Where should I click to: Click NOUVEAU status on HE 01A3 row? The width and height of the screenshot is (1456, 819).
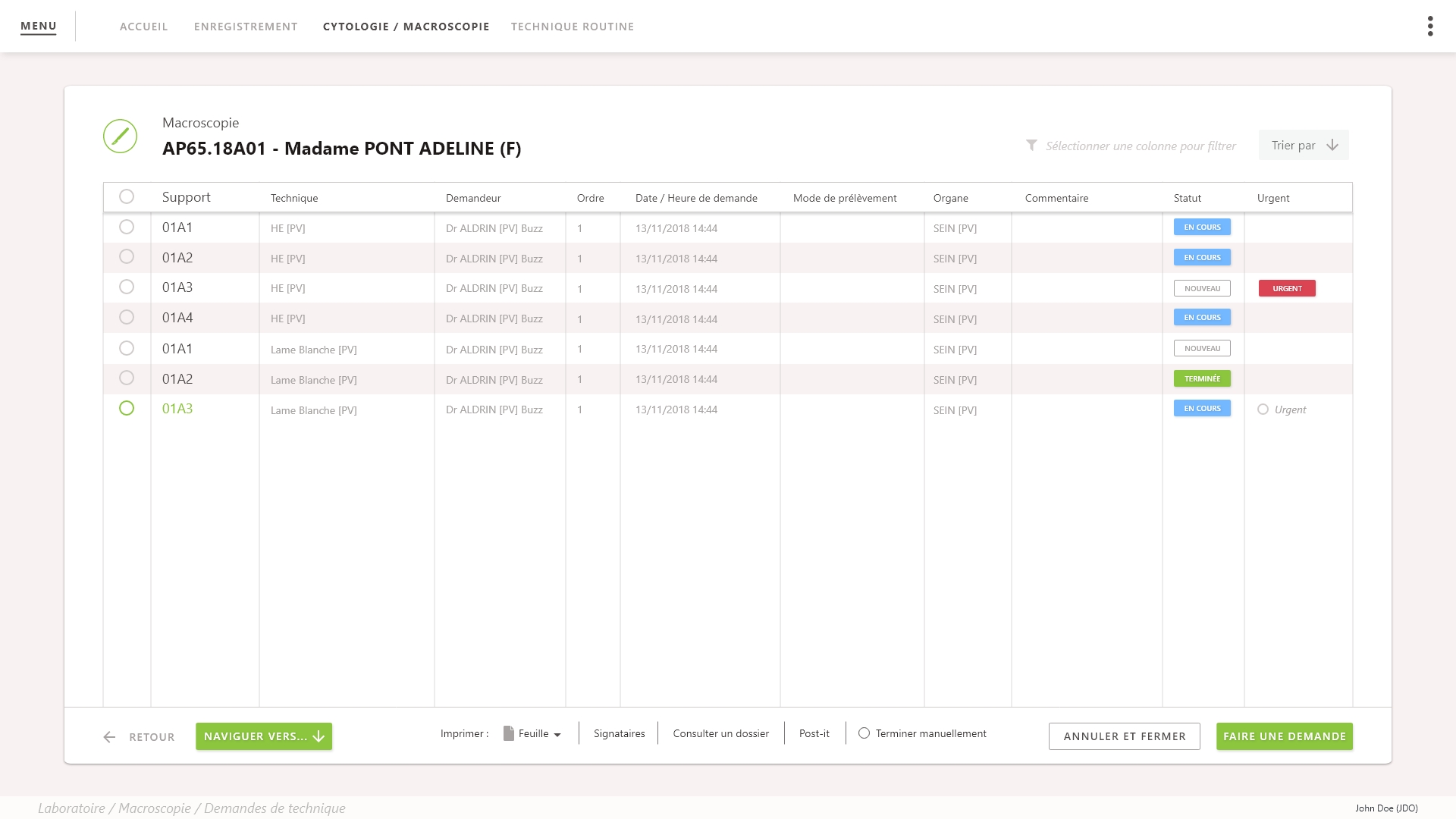click(1202, 288)
